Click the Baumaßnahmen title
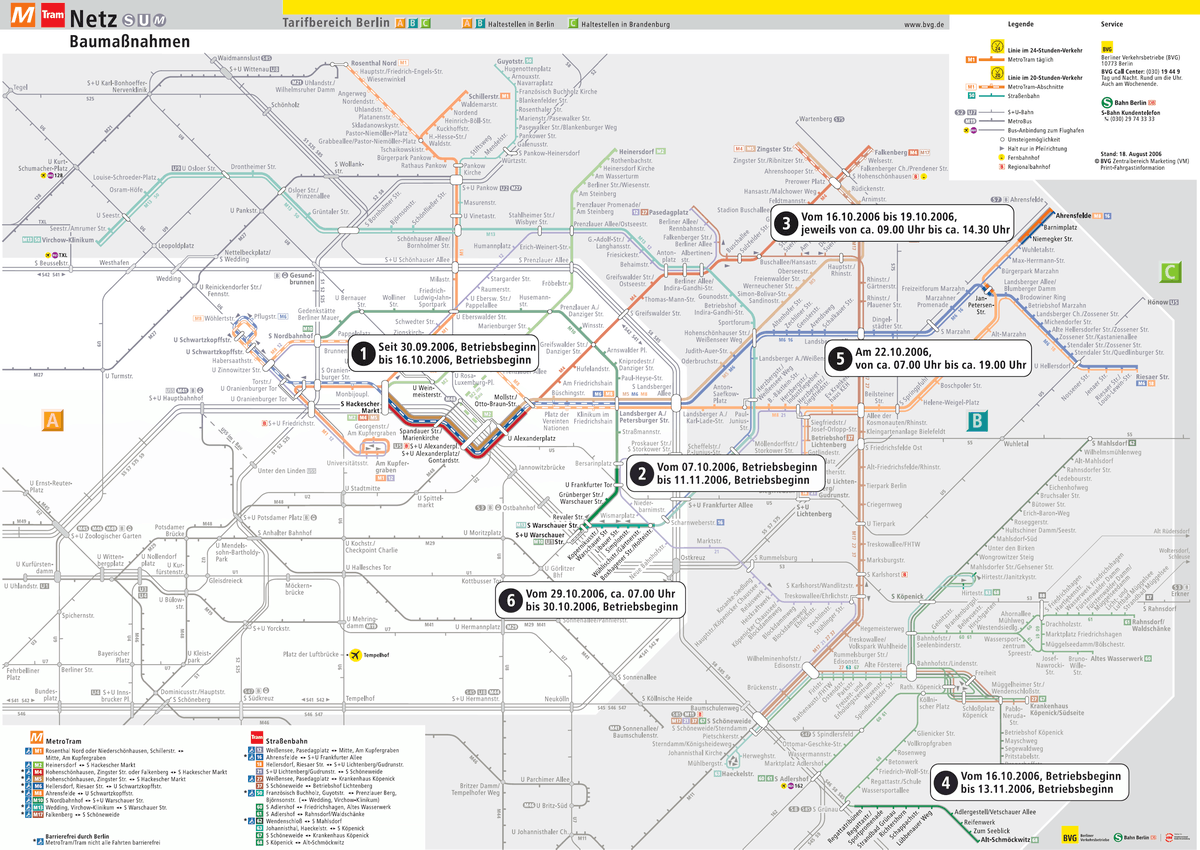The image size is (1200, 850). 130,43
